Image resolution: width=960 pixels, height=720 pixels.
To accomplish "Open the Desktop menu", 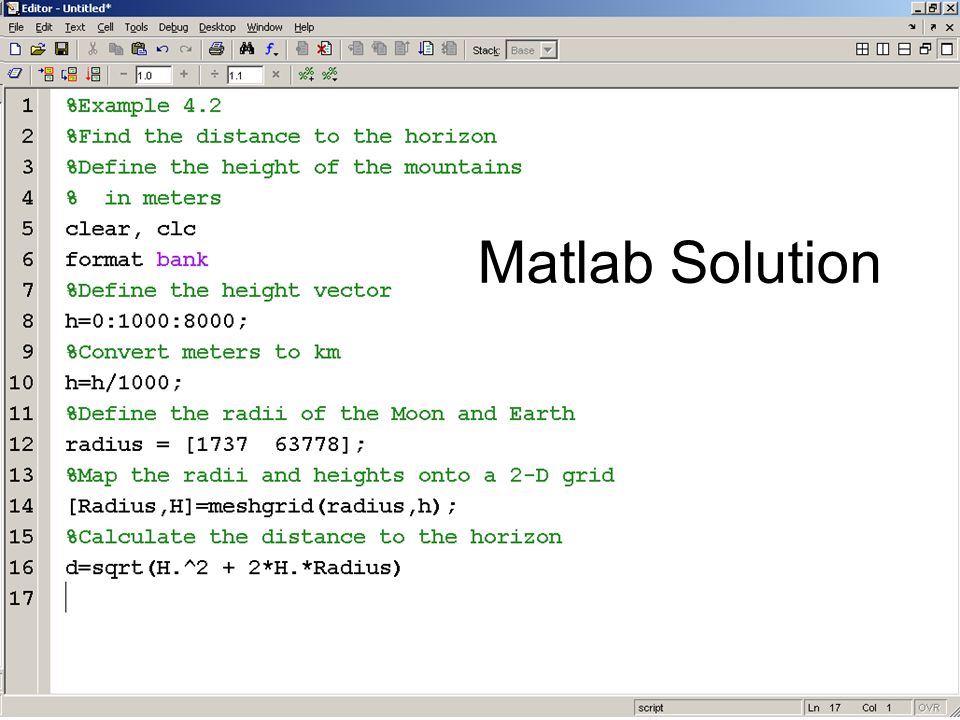I will [x=217, y=27].
